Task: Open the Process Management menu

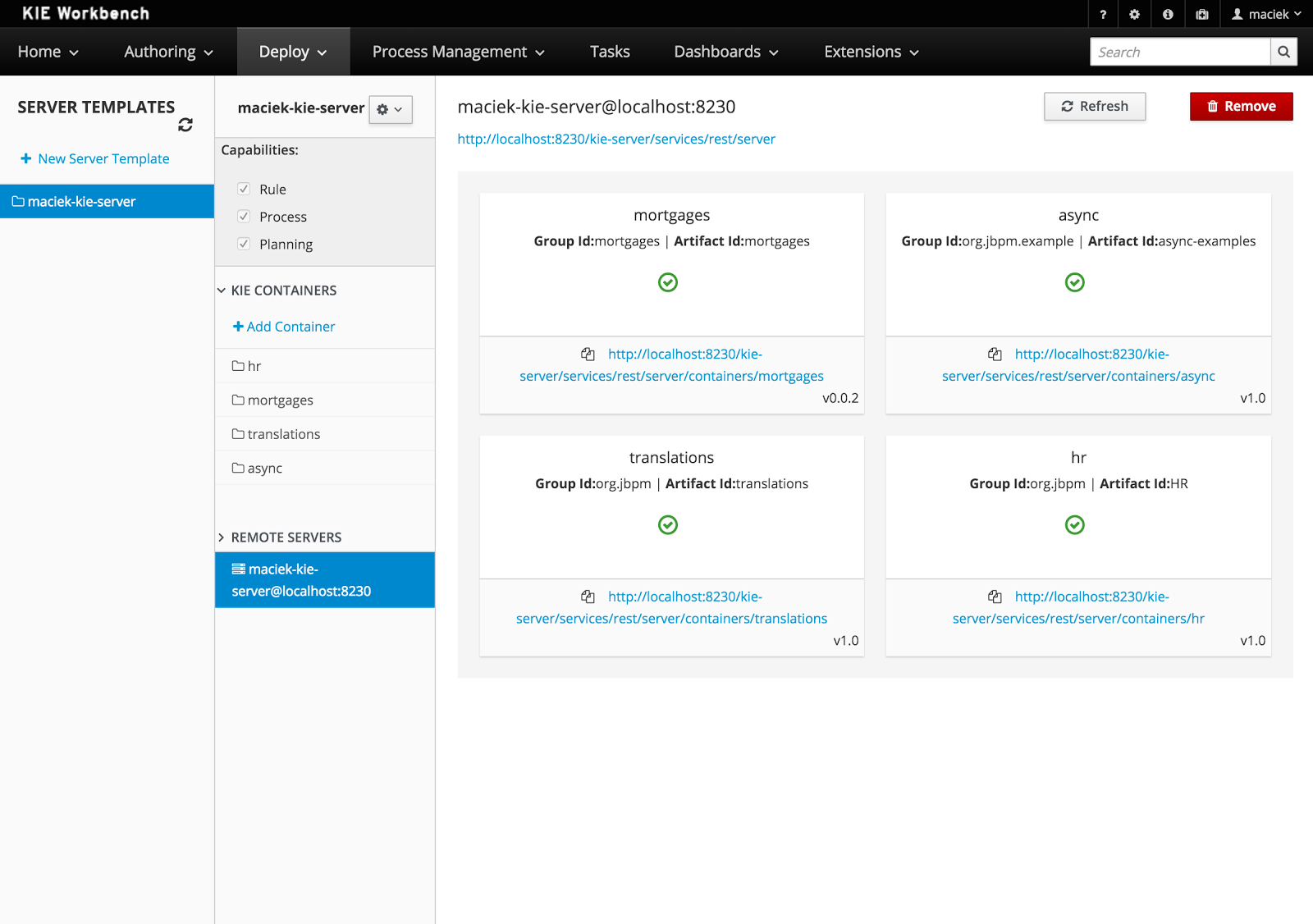Action: [x=459, y=52]
